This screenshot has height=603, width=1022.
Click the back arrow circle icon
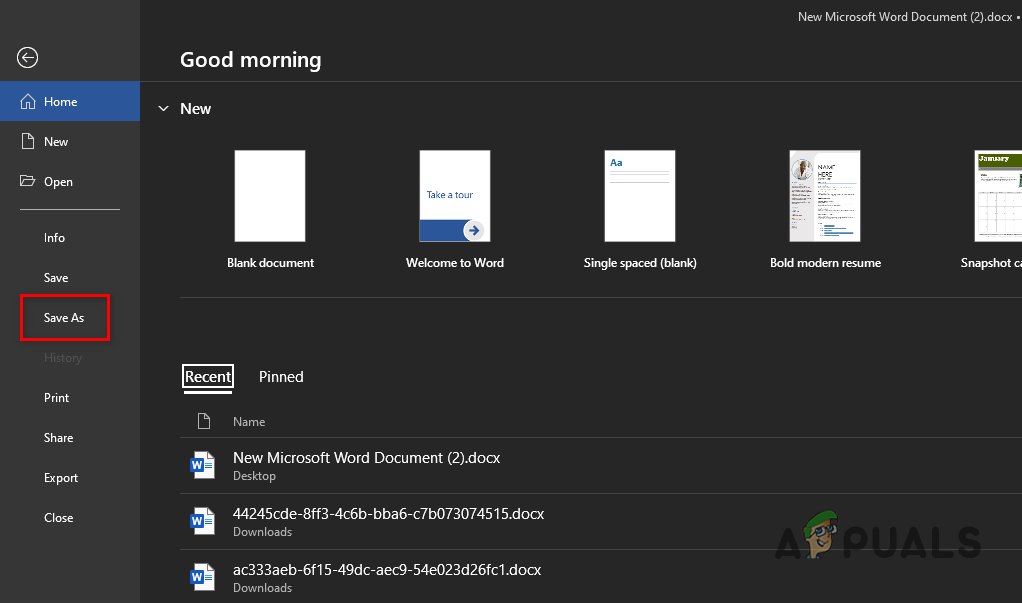pyautogui.click(x=28, y=58)
